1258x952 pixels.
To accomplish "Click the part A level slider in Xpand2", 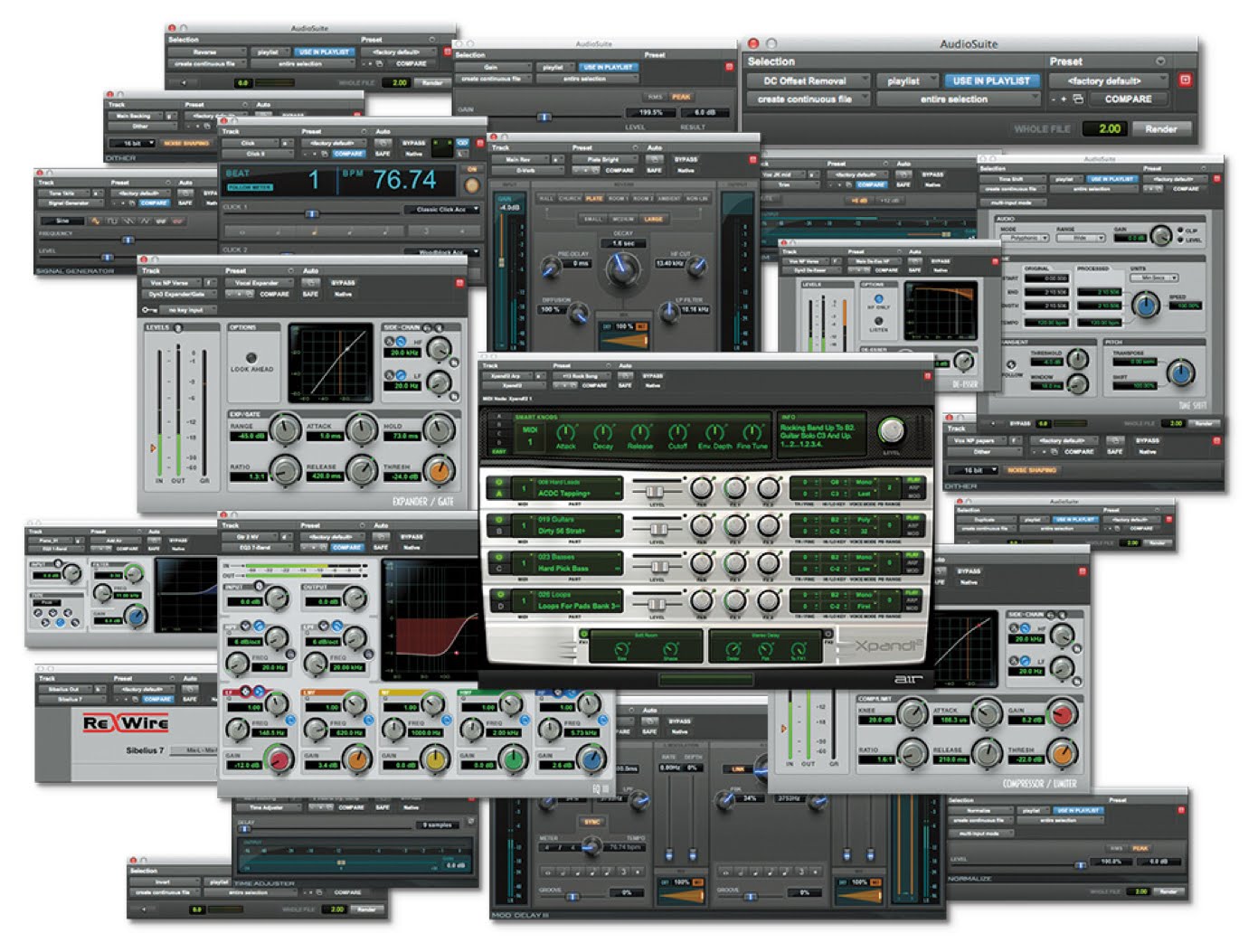I will point(656,491).
